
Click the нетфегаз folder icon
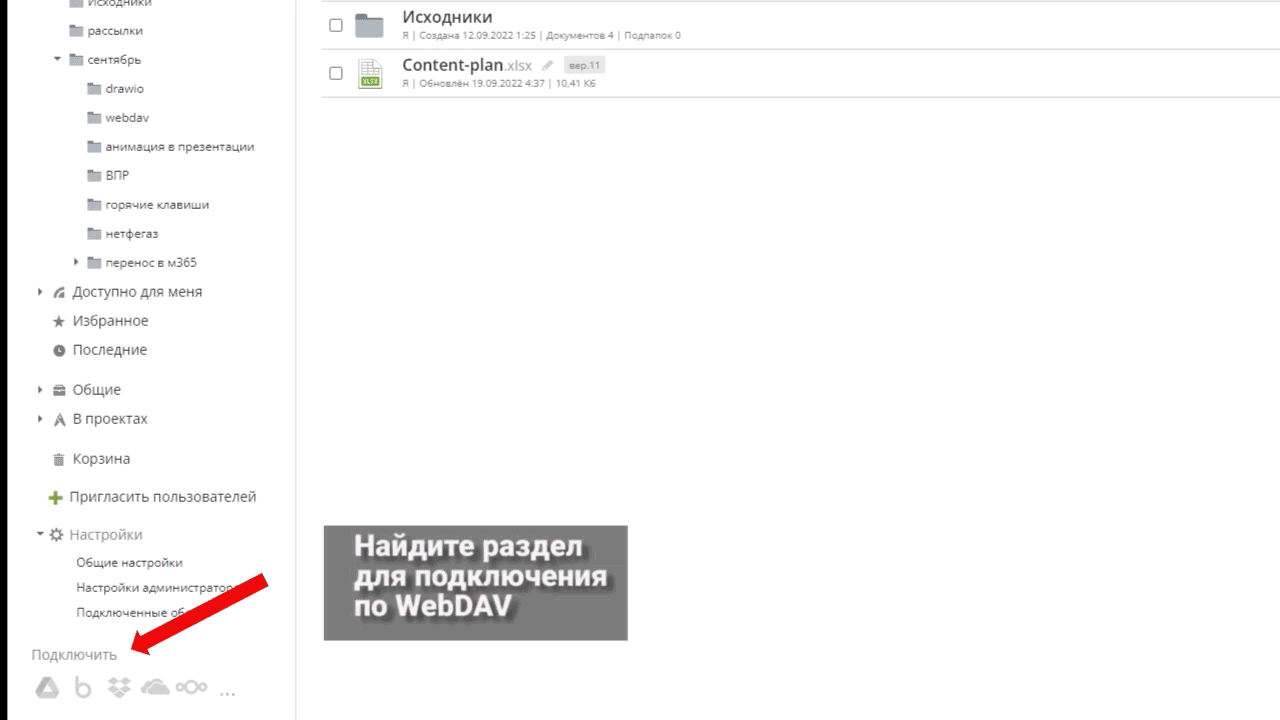point(94,233)
